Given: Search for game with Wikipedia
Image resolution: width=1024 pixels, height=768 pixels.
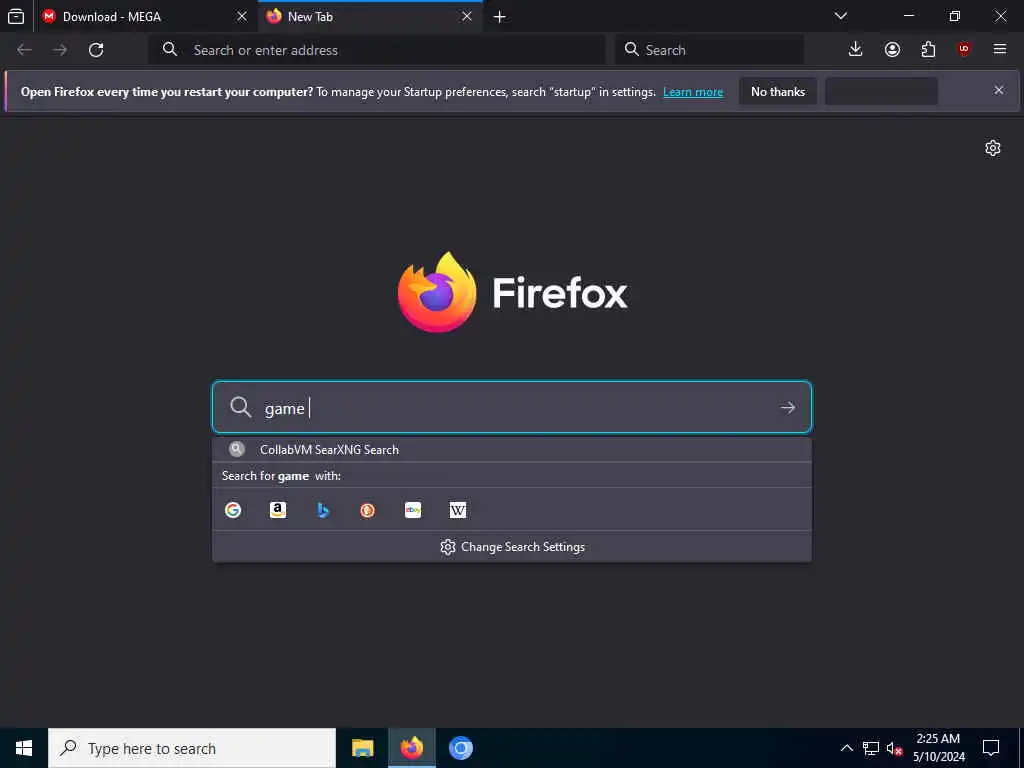Looking at the screenshot, I should coord(458,510).
